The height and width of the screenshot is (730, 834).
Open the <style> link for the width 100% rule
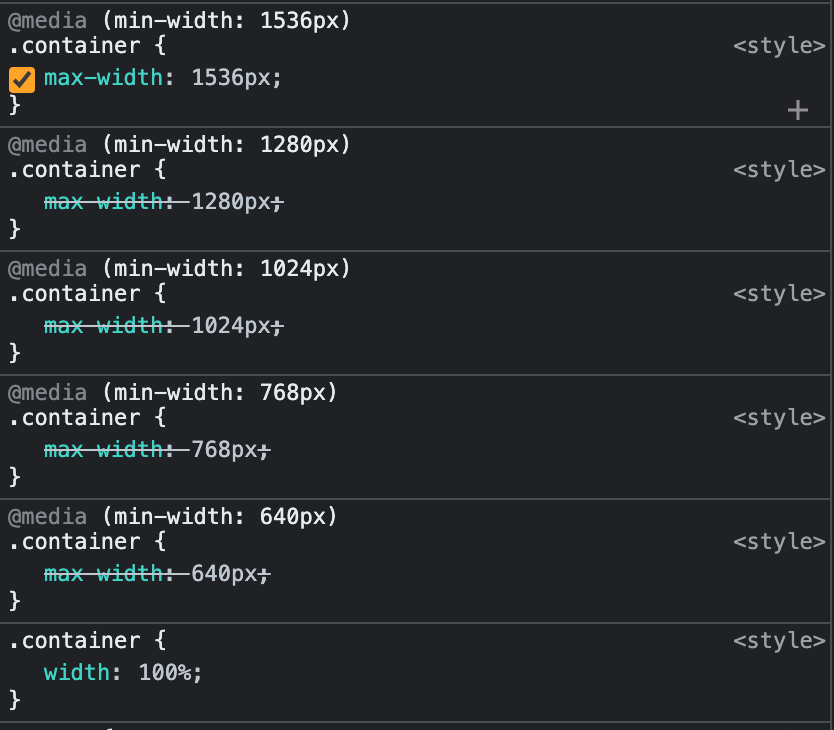tap(779, 640)
